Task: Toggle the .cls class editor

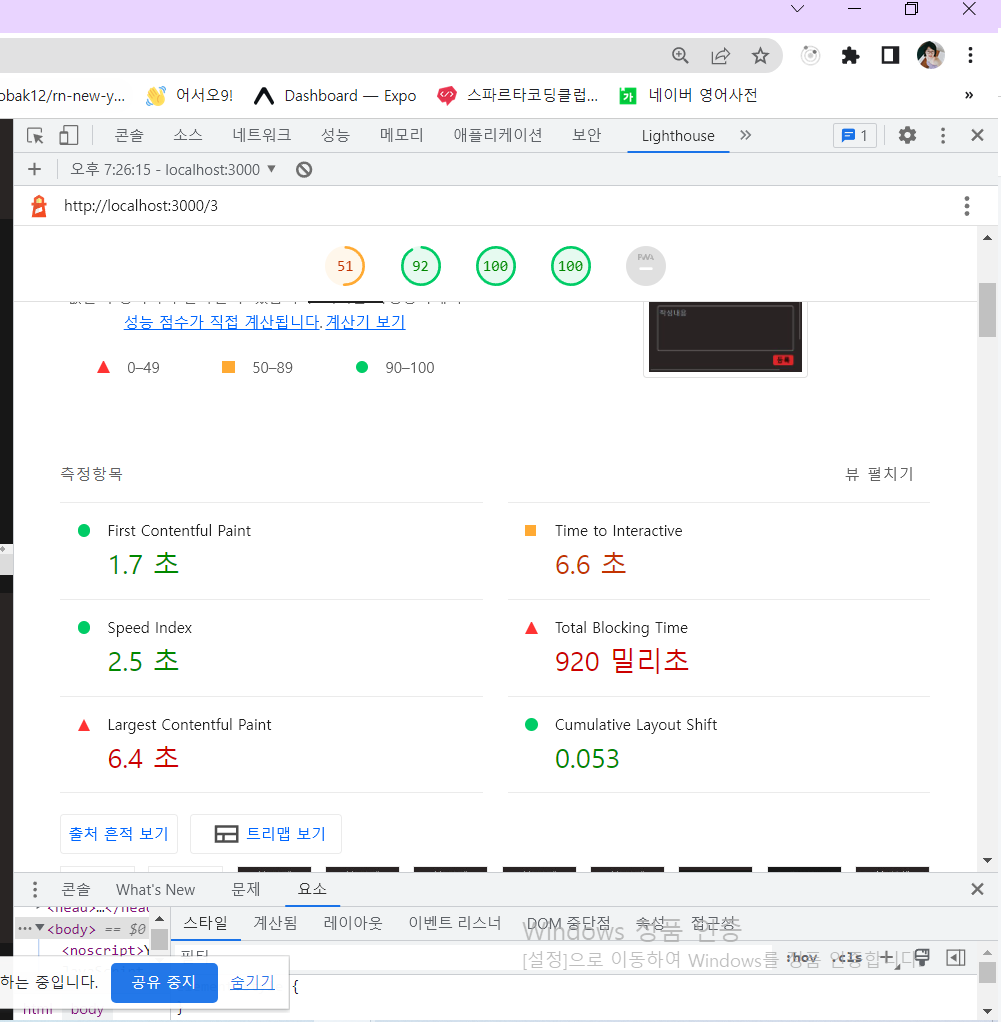Action: coord(847,957)
